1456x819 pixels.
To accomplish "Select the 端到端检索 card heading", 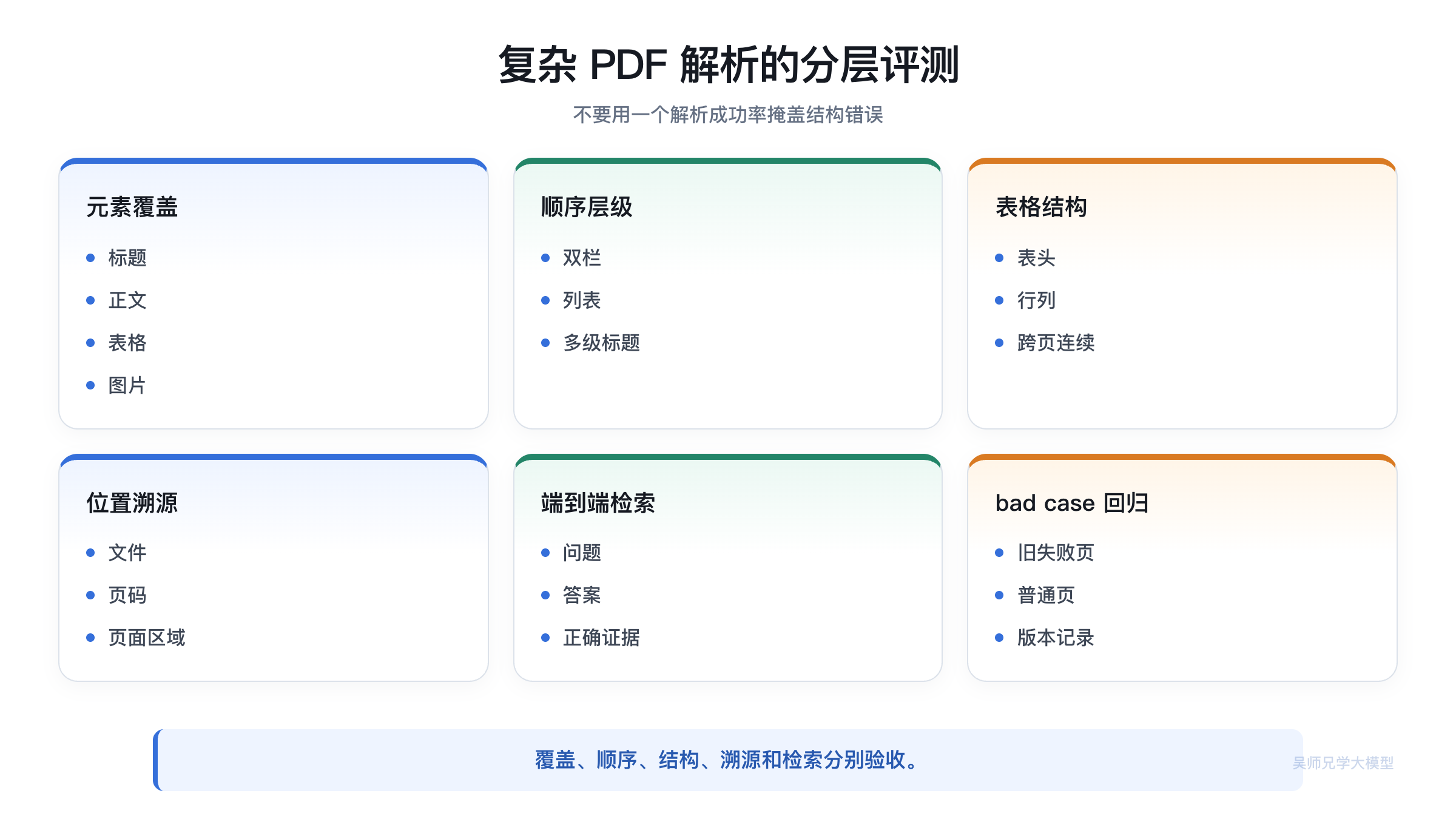I will tap(598, 503).
